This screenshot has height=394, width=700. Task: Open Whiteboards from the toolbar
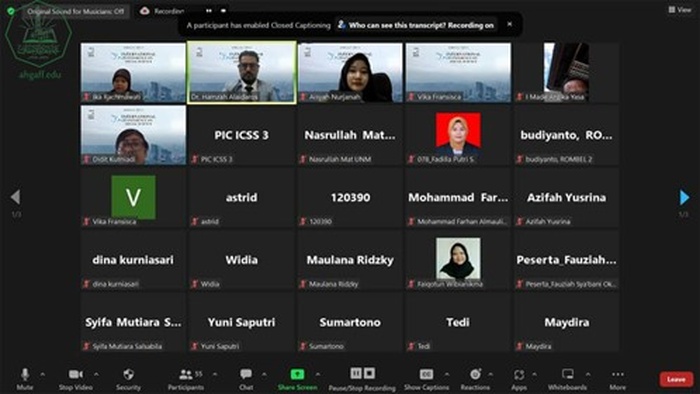(567, 379)
